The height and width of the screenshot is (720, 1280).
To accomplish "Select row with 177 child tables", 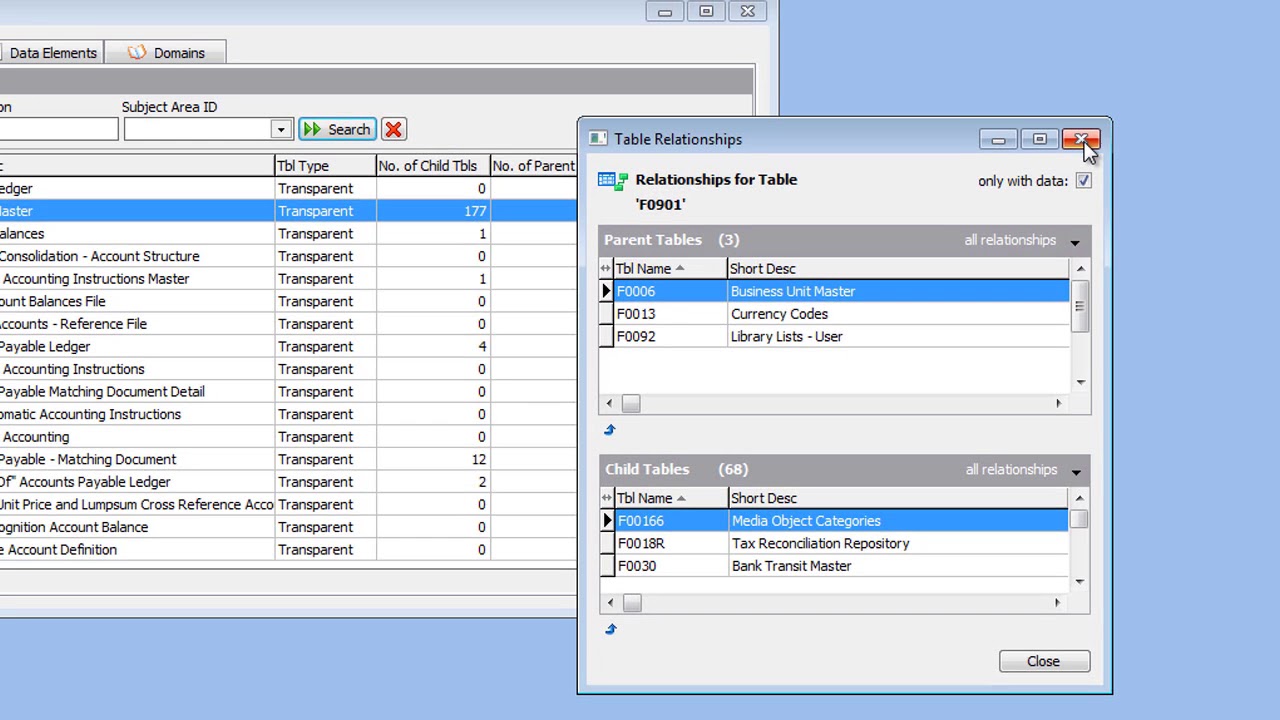I will (x=288, y=211).
